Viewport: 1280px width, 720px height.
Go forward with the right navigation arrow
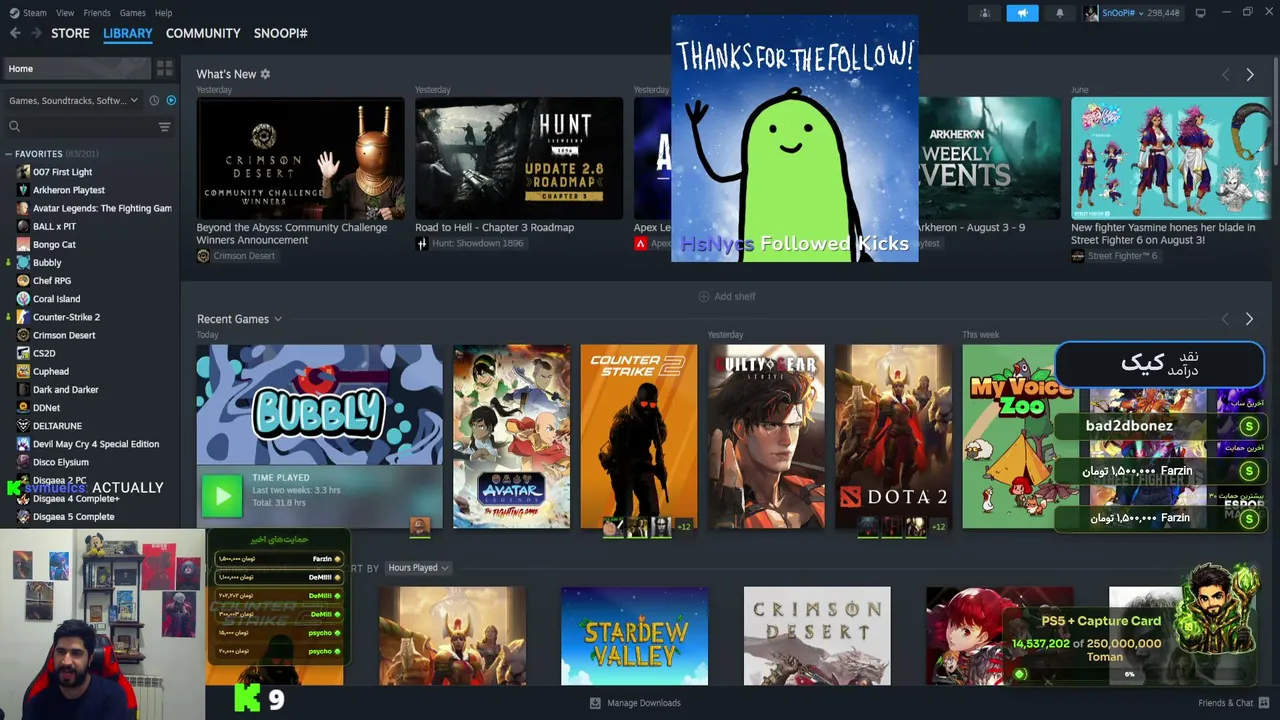[36, 33]
